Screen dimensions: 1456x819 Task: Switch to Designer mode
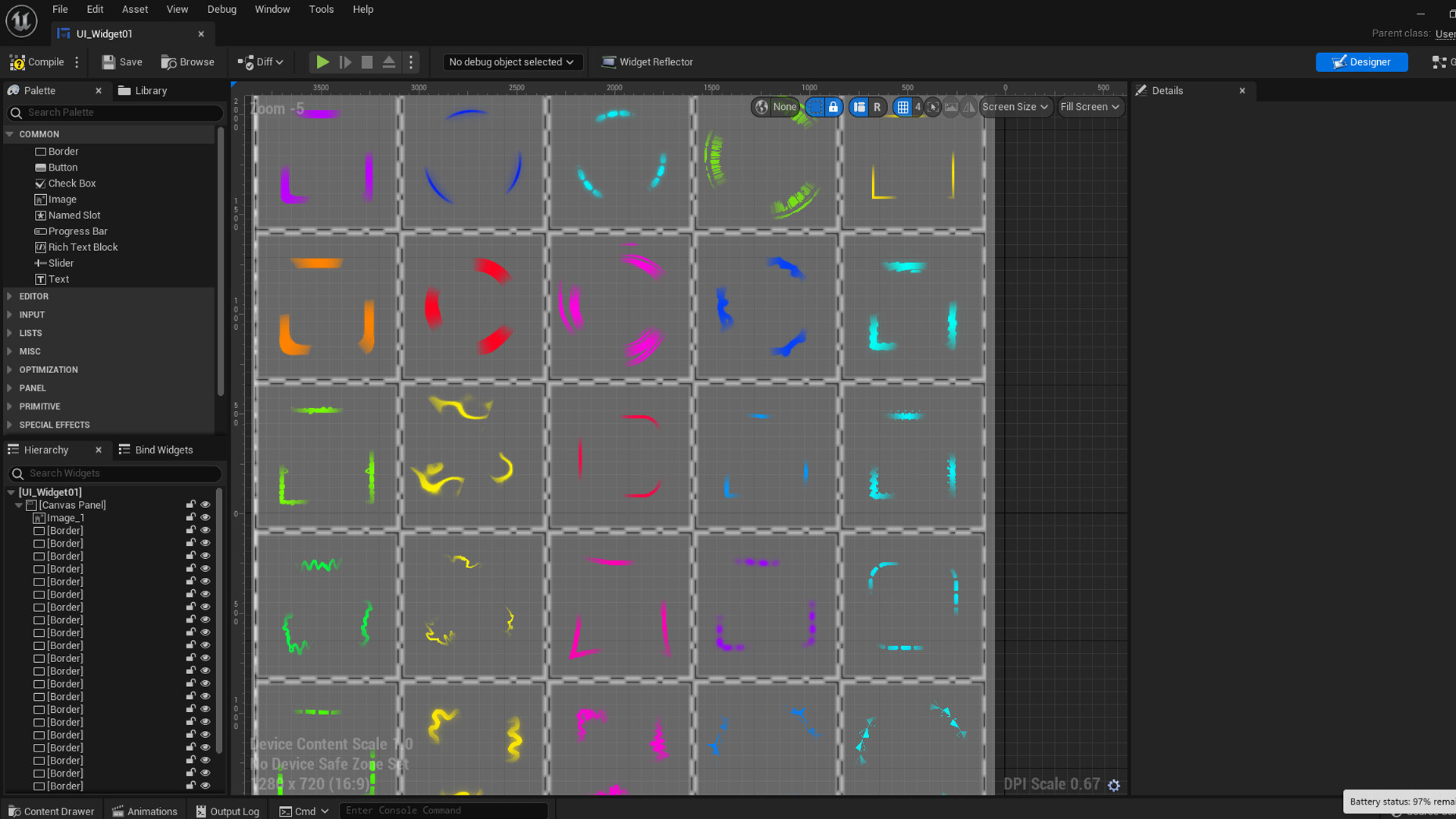pos(1361,62)
